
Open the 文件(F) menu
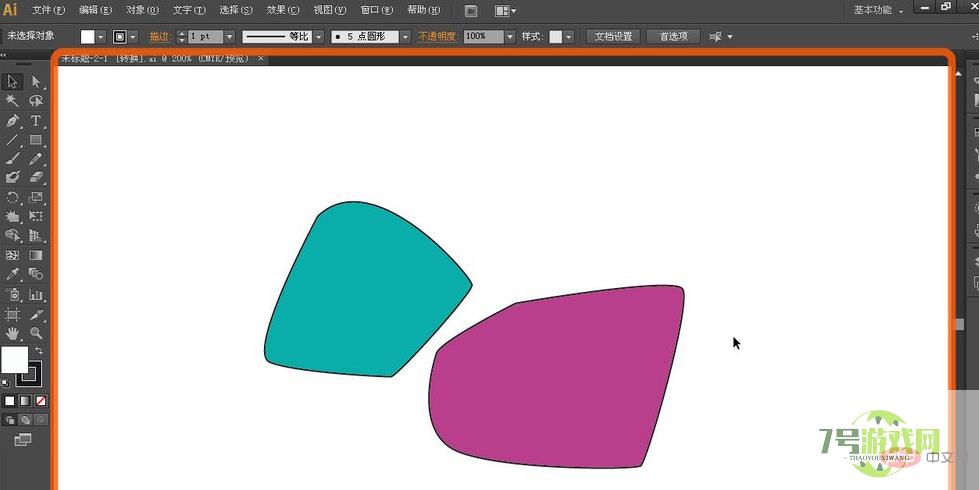[48, 10]
